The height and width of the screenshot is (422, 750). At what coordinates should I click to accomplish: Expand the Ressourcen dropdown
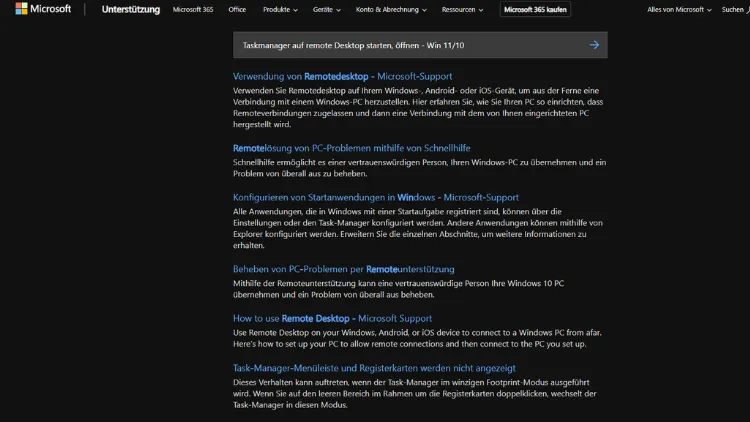(462, 9)
